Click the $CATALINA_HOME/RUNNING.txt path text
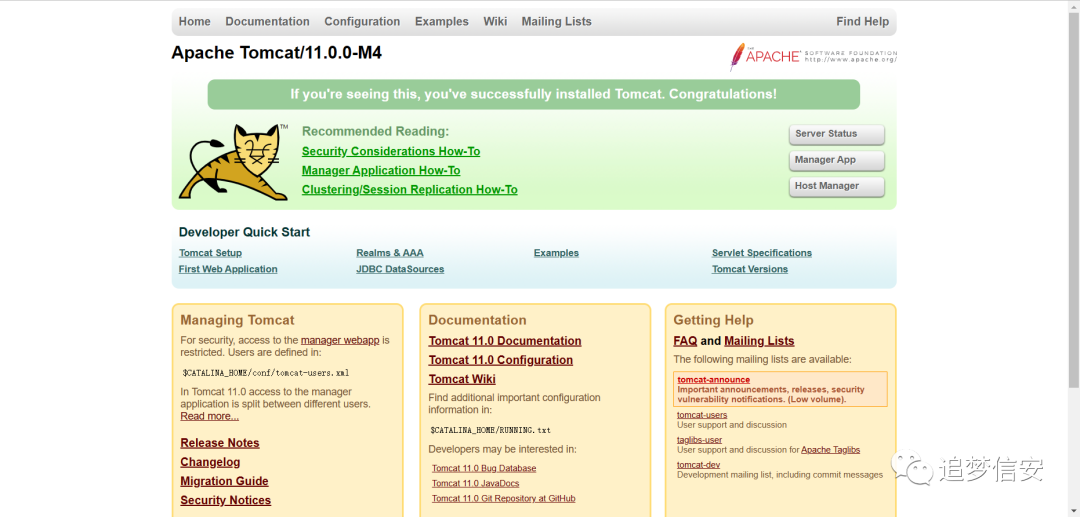Viewport: 1080px width, 517px height. point(490,430)
